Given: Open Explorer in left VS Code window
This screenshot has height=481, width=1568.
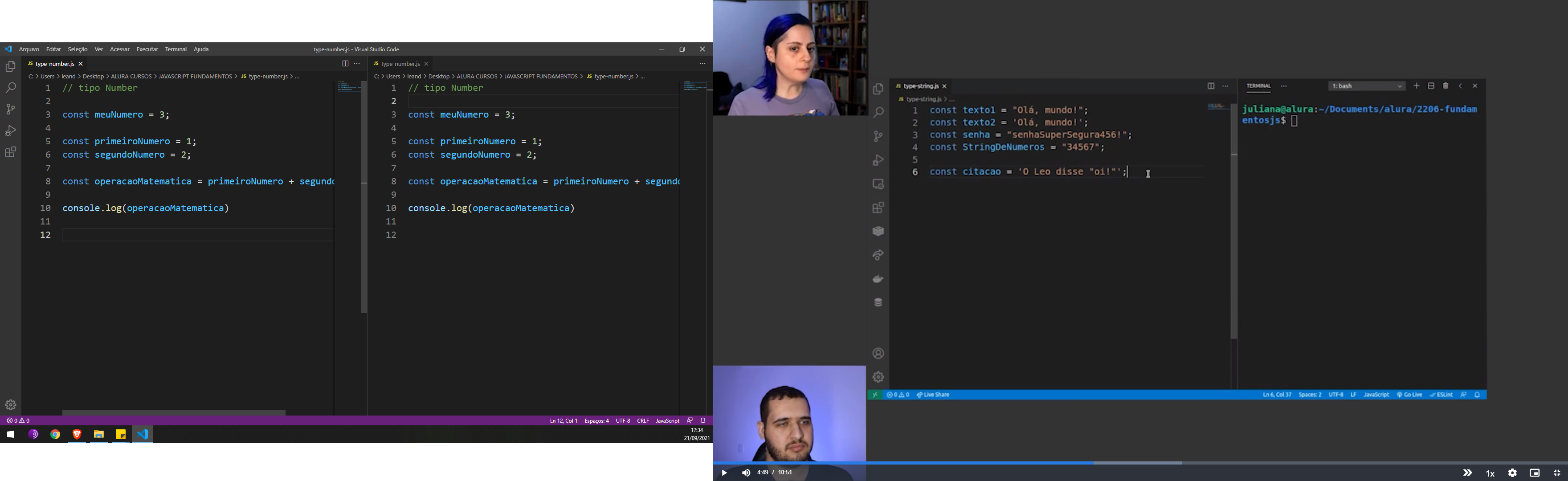Looking at the screenshot, I should 10,66.
